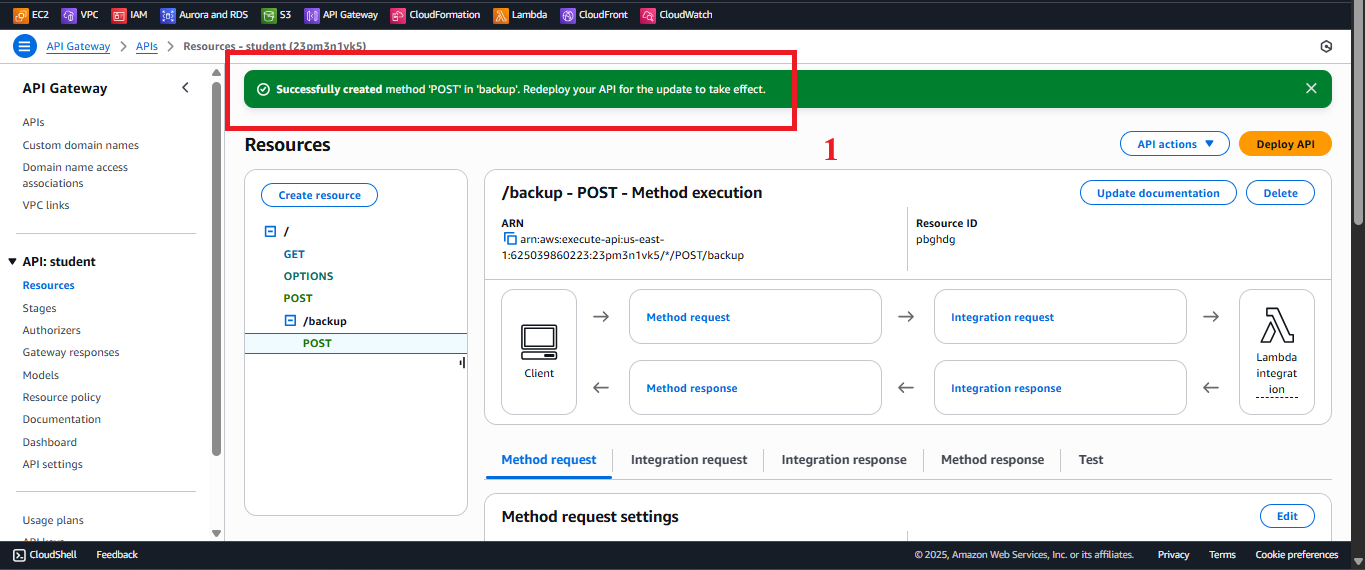
Task: Open API settings in sidebar
Action: click(x=53, y=464)
